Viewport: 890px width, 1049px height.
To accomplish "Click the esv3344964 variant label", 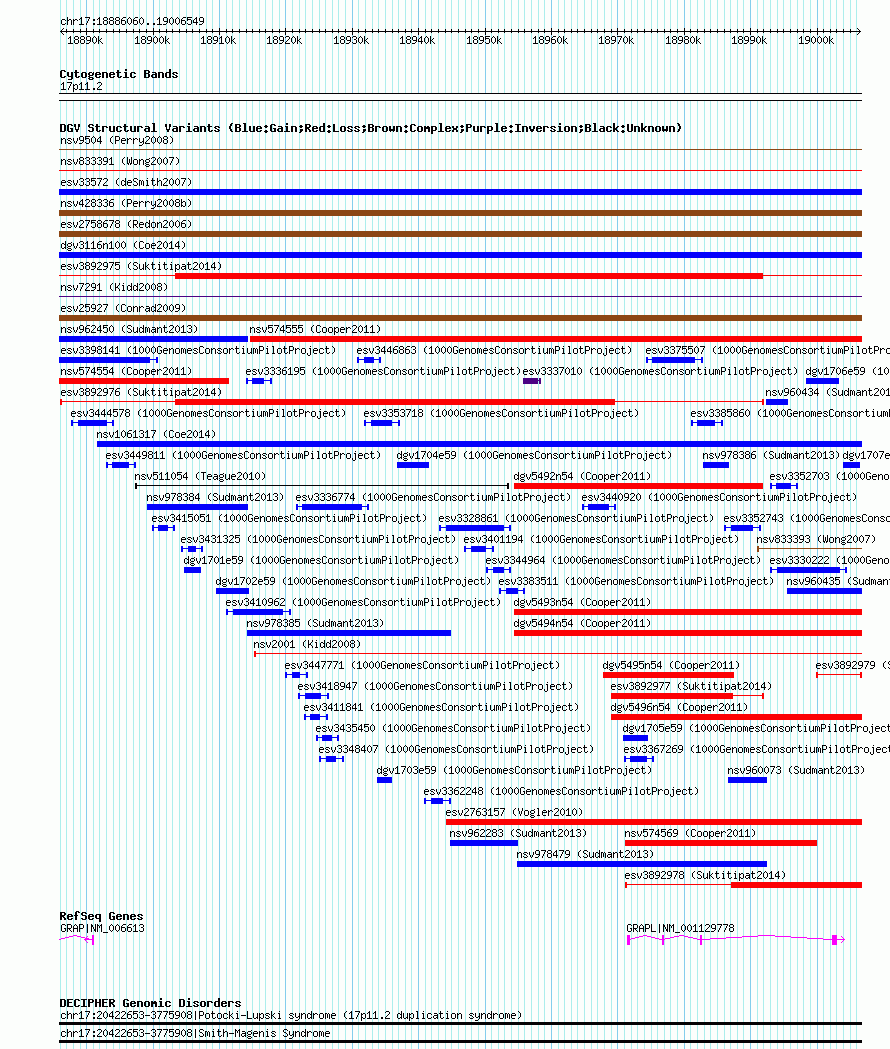I will [623, 561].
